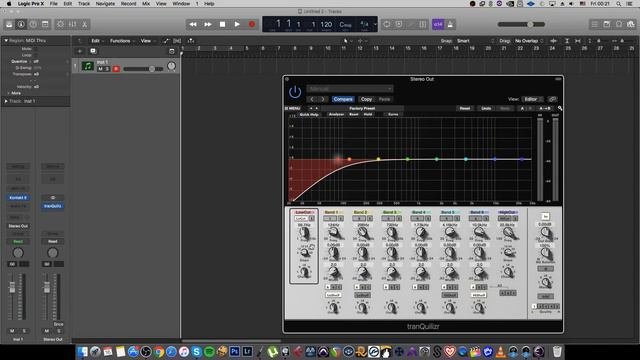
Task: Start playback with the Play button
Action: click(x=237, y=24)
